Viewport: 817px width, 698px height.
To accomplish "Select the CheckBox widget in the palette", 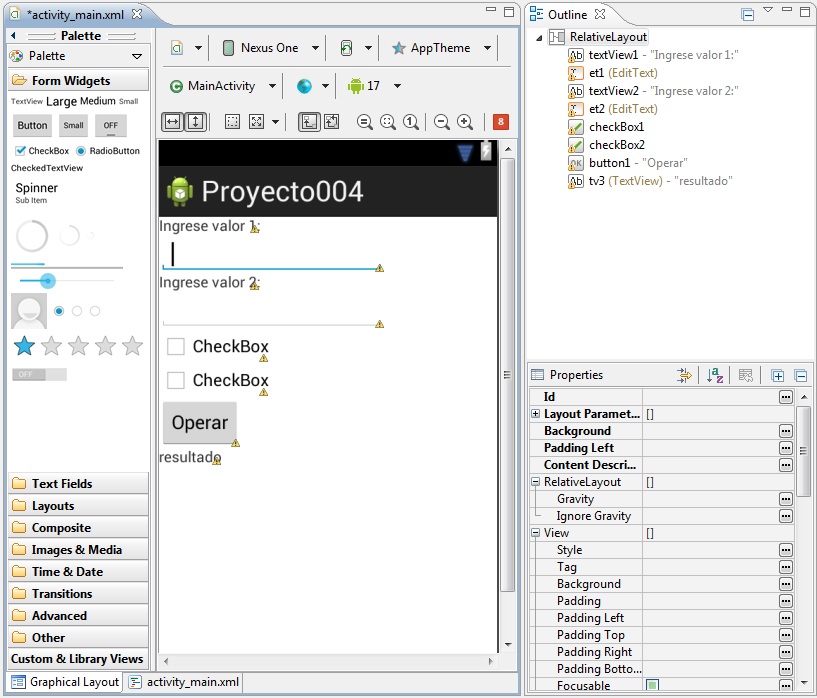I will (43, 151).
